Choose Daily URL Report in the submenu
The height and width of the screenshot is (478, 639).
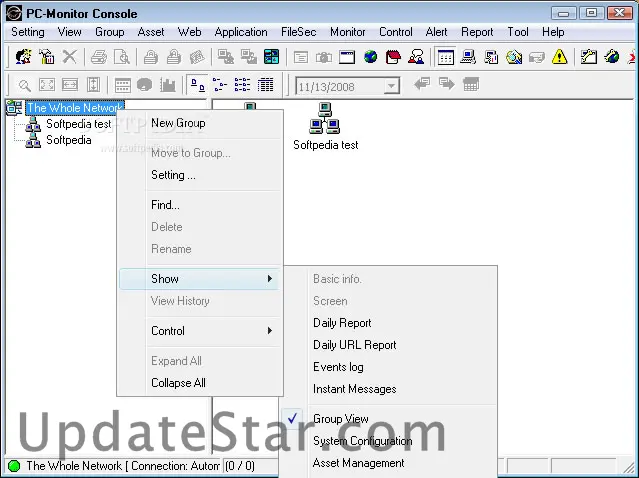pyautogui.click(x=355, y=345)
